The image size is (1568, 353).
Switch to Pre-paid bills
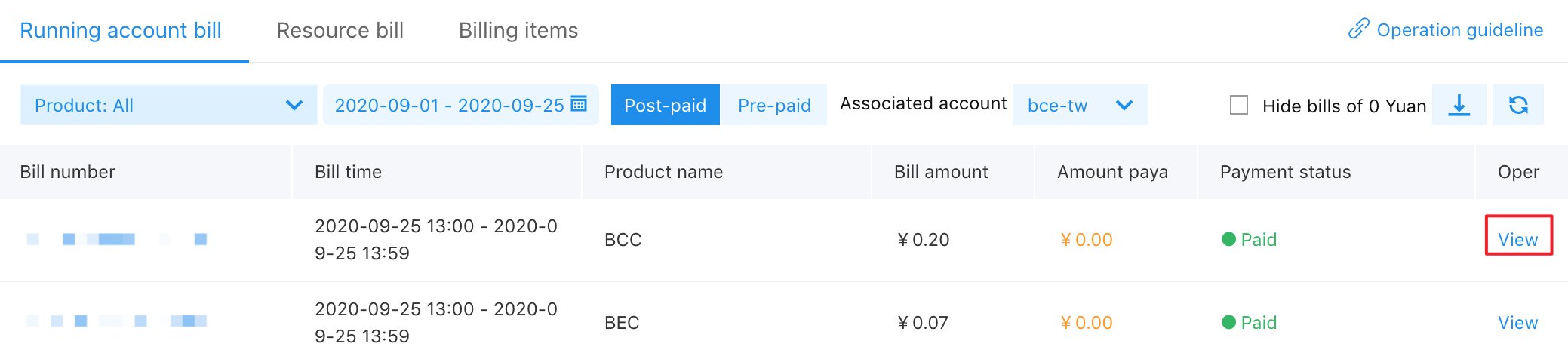[x=774, y=105]
